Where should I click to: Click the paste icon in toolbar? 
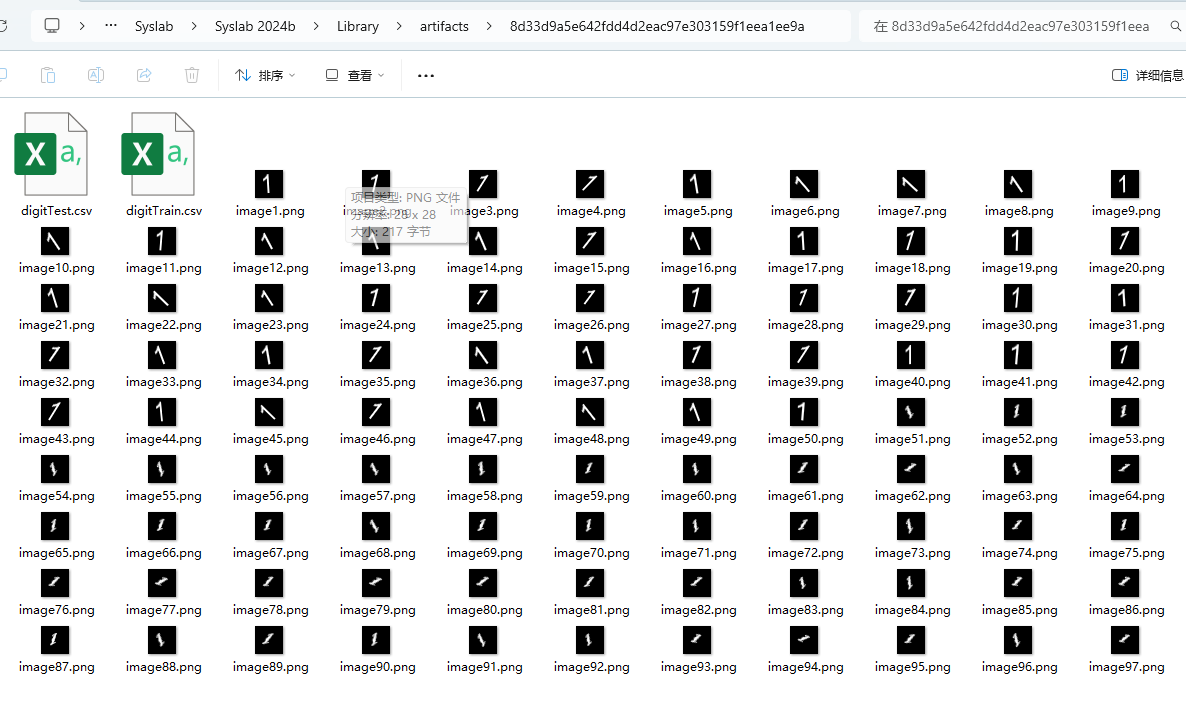click(x=48, y=75)
